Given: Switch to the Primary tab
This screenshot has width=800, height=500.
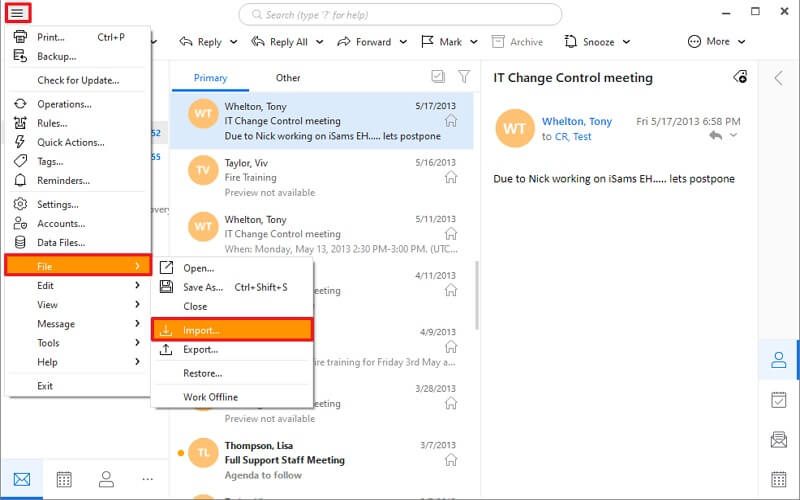Looking at the screenshot, I should coord(210,78).
